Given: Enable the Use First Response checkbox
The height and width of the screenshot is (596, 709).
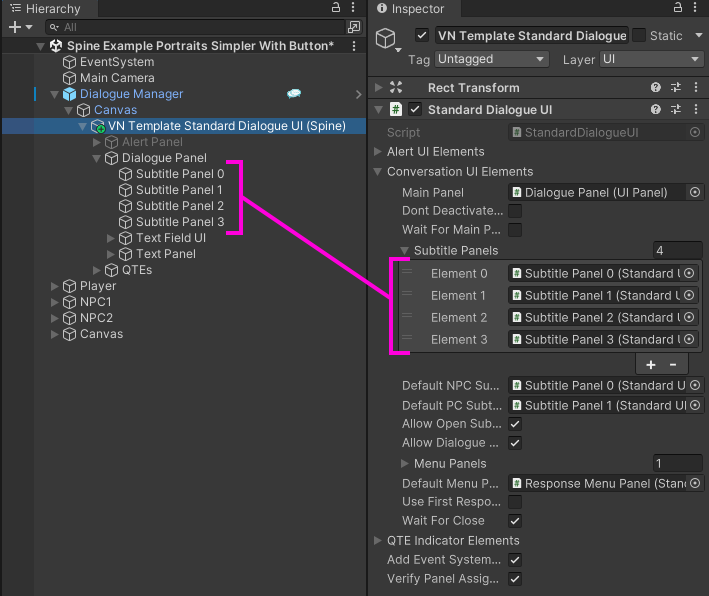Looking at the screenshot, I should click(515, 501).
